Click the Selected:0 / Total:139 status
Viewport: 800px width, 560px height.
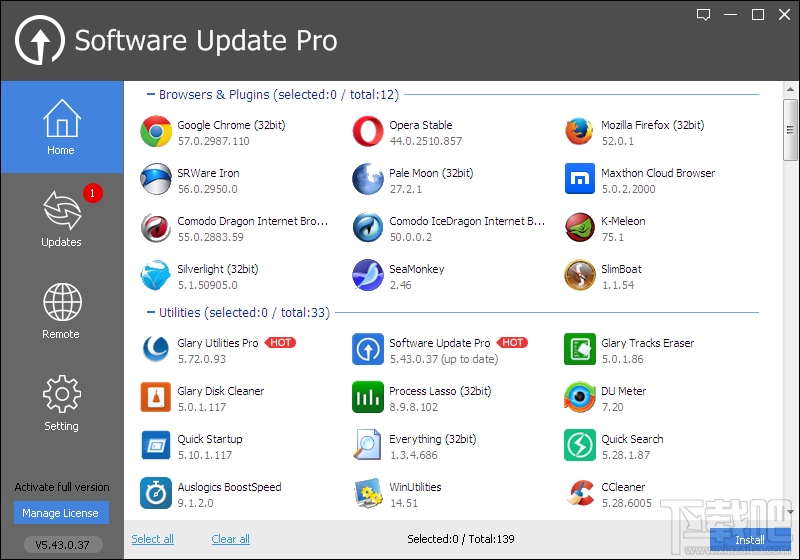pyautogui.click(x=461, y=539)
